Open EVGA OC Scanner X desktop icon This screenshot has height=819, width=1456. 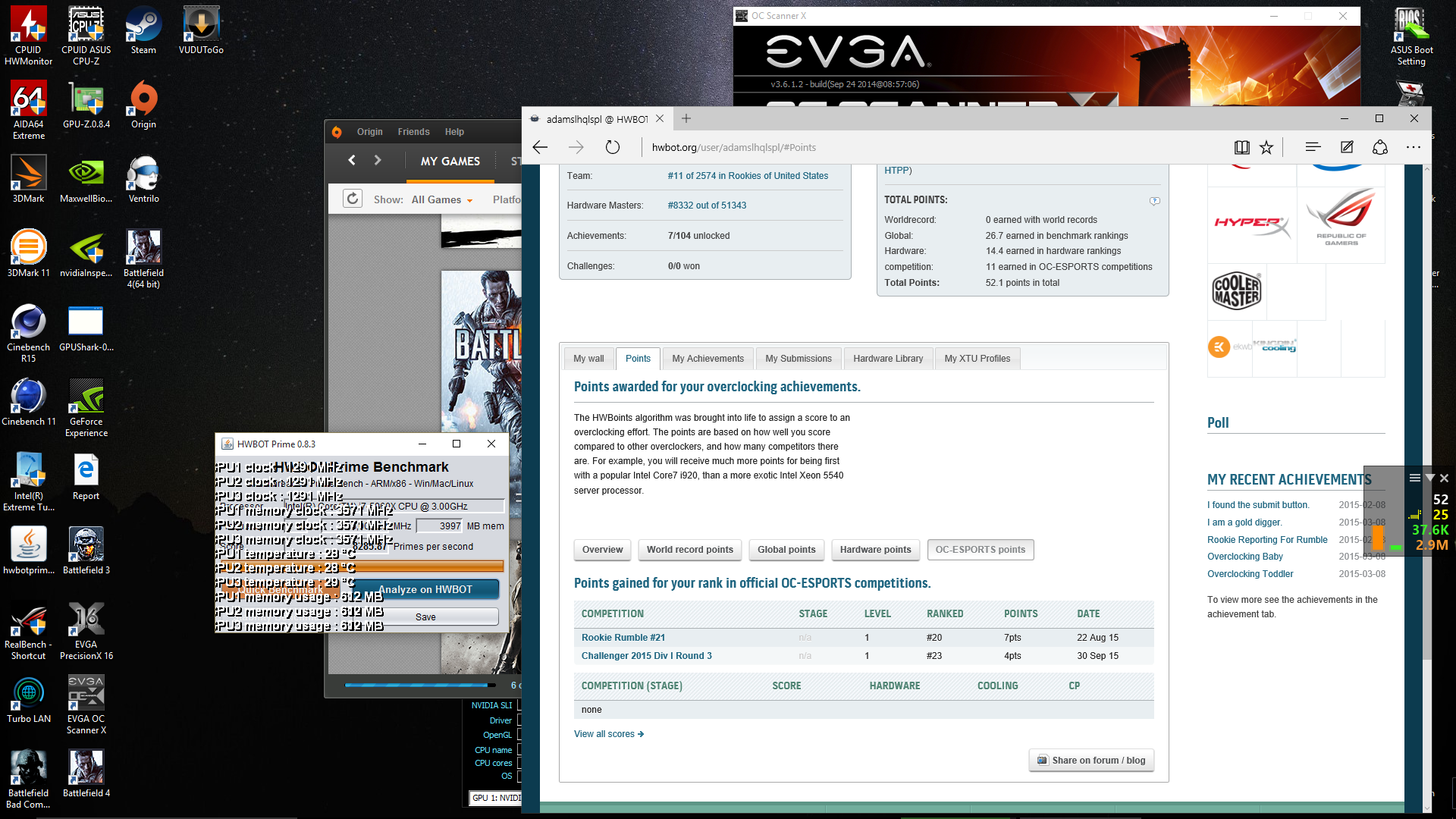tap(86, 704)
